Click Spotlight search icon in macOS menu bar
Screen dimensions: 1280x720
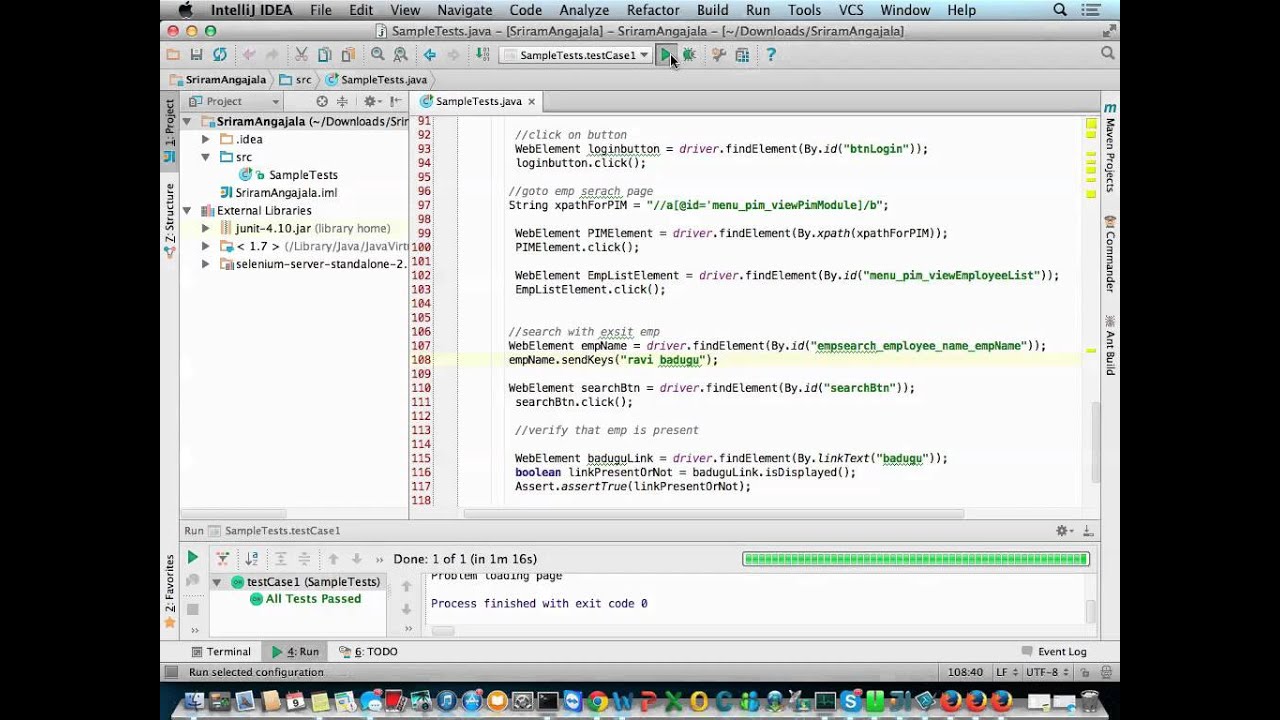click(1060, 10)
